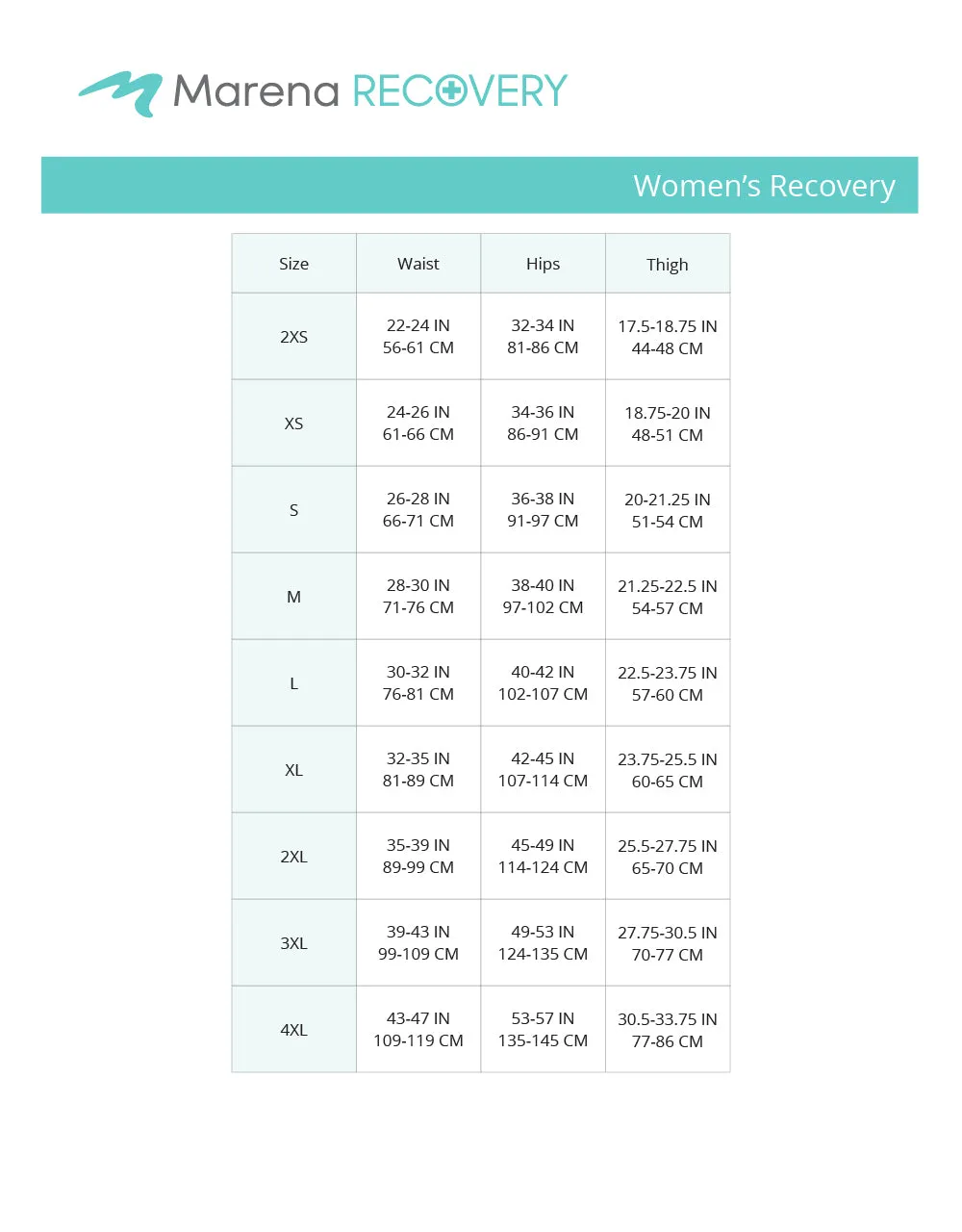Click the 23.75-25.5 IN thigh cell
The height and width of the screenshot is (1232, 962).
click(x=668, y=770)
